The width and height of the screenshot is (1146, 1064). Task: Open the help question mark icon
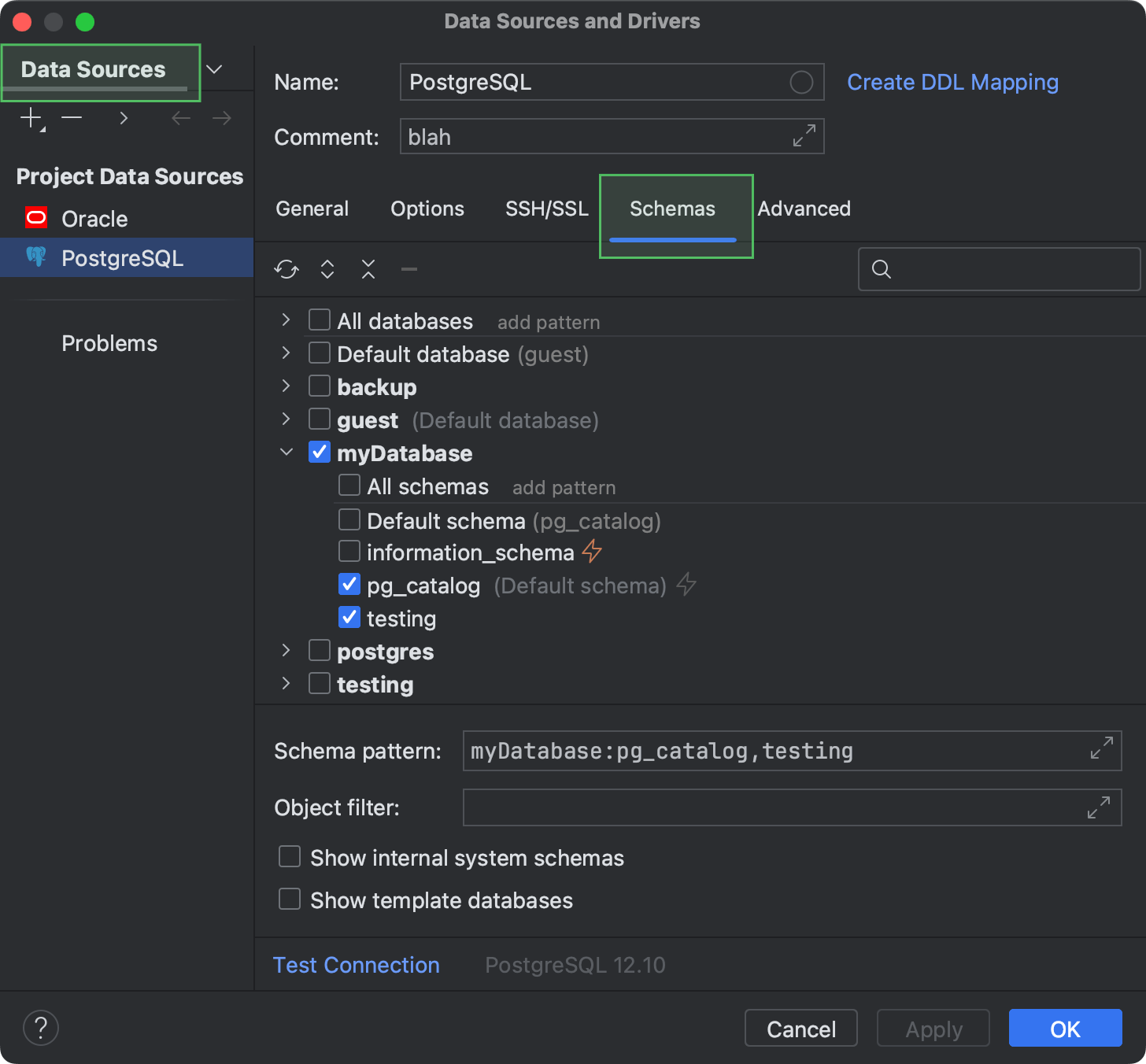tap(40, 1028)
